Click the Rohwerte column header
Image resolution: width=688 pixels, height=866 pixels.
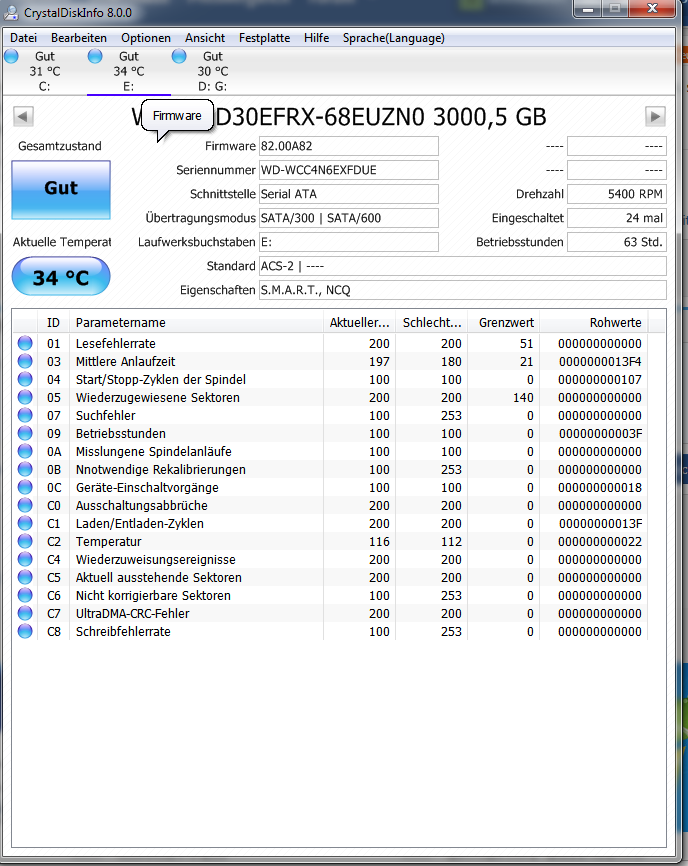[594, 323]
